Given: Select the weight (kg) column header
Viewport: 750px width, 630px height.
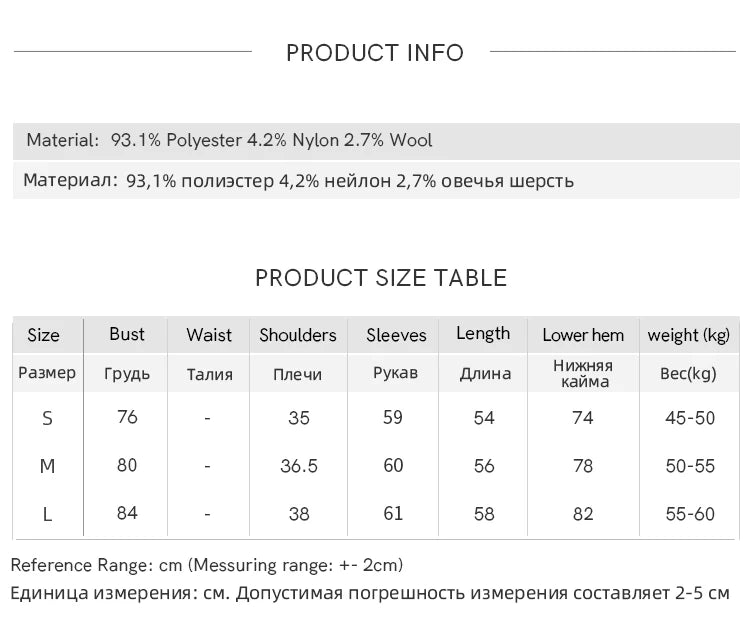Looking at the screenshot, I should (689, 335).
